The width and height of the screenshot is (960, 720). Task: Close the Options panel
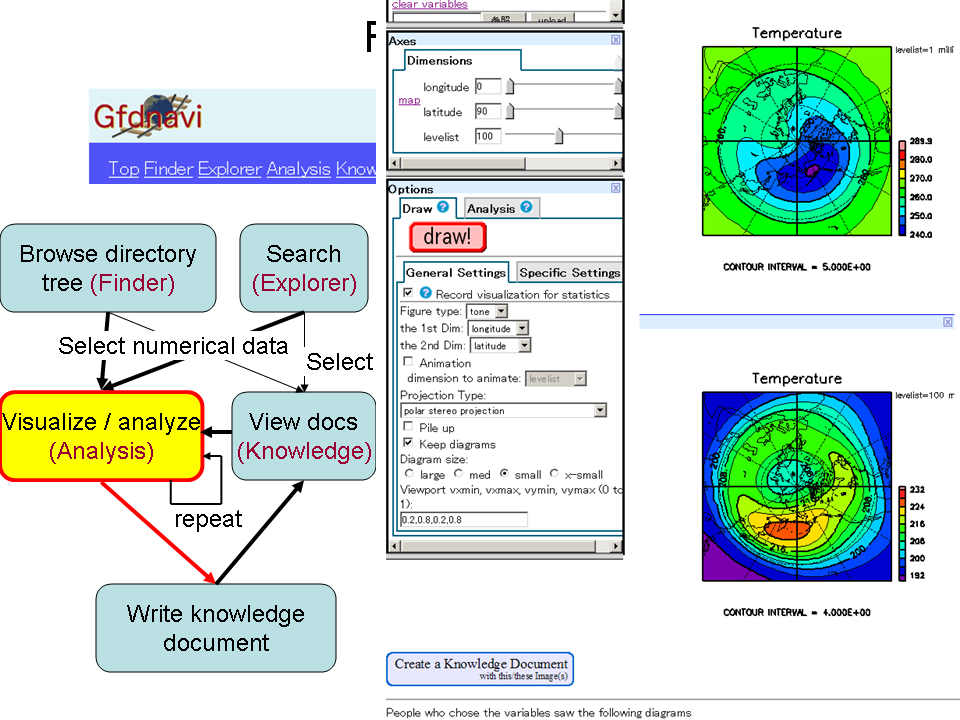coord(615,188)
